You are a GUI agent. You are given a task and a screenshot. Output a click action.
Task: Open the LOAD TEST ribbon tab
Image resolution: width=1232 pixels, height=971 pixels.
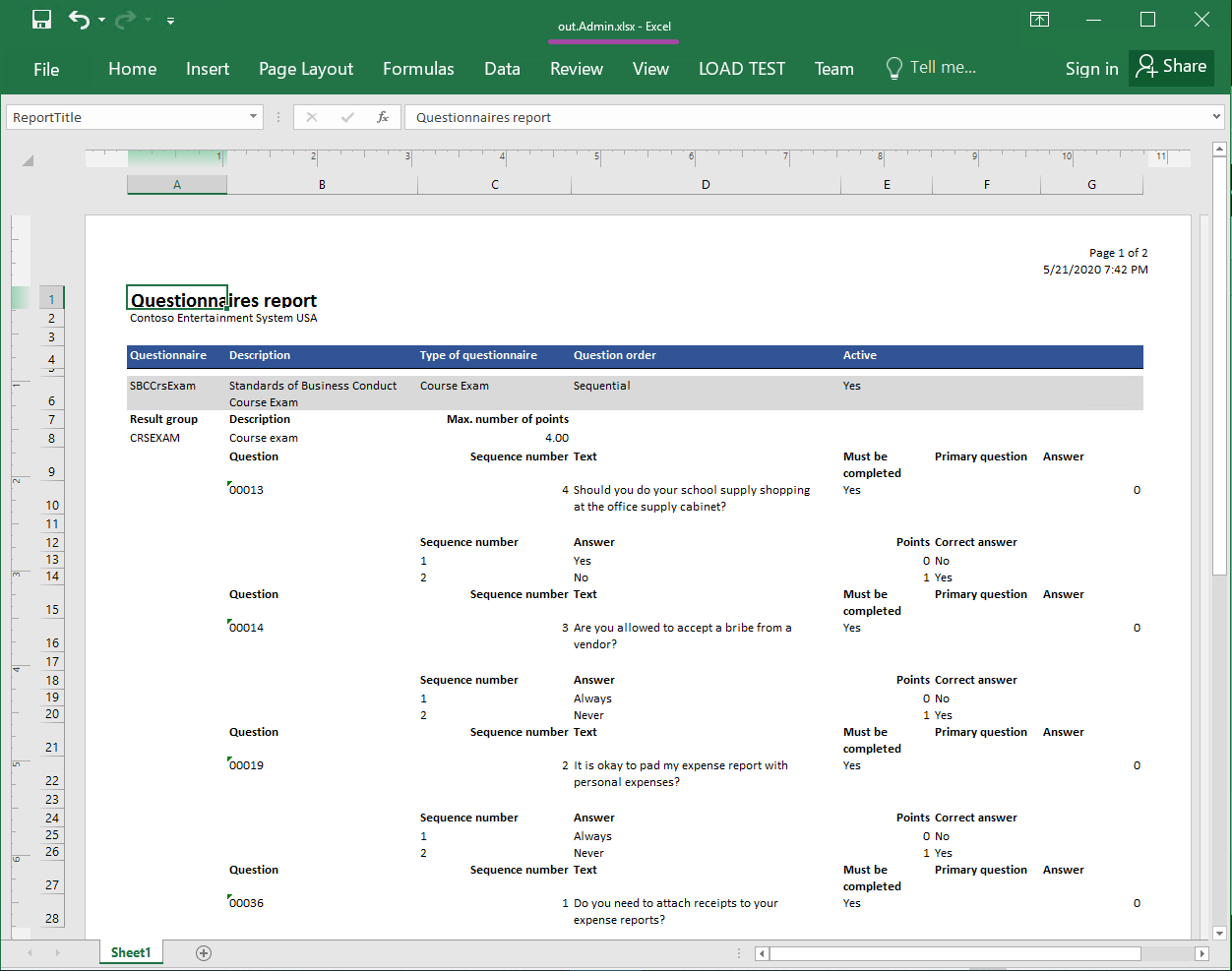tap(741, 69)
